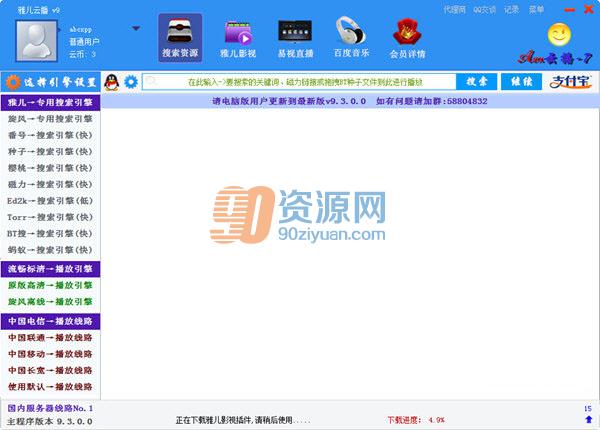The height and width of the screenshot is (430, 600).
Task: Select 流畅标清→播放引擎
Action: (x=51, y=269)
